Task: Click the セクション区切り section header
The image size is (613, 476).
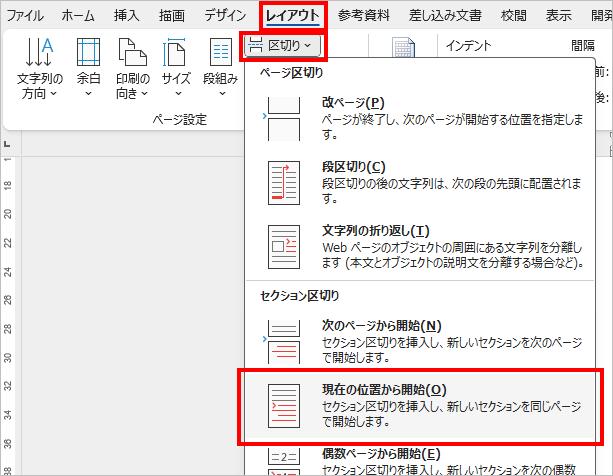Action: 299,296
